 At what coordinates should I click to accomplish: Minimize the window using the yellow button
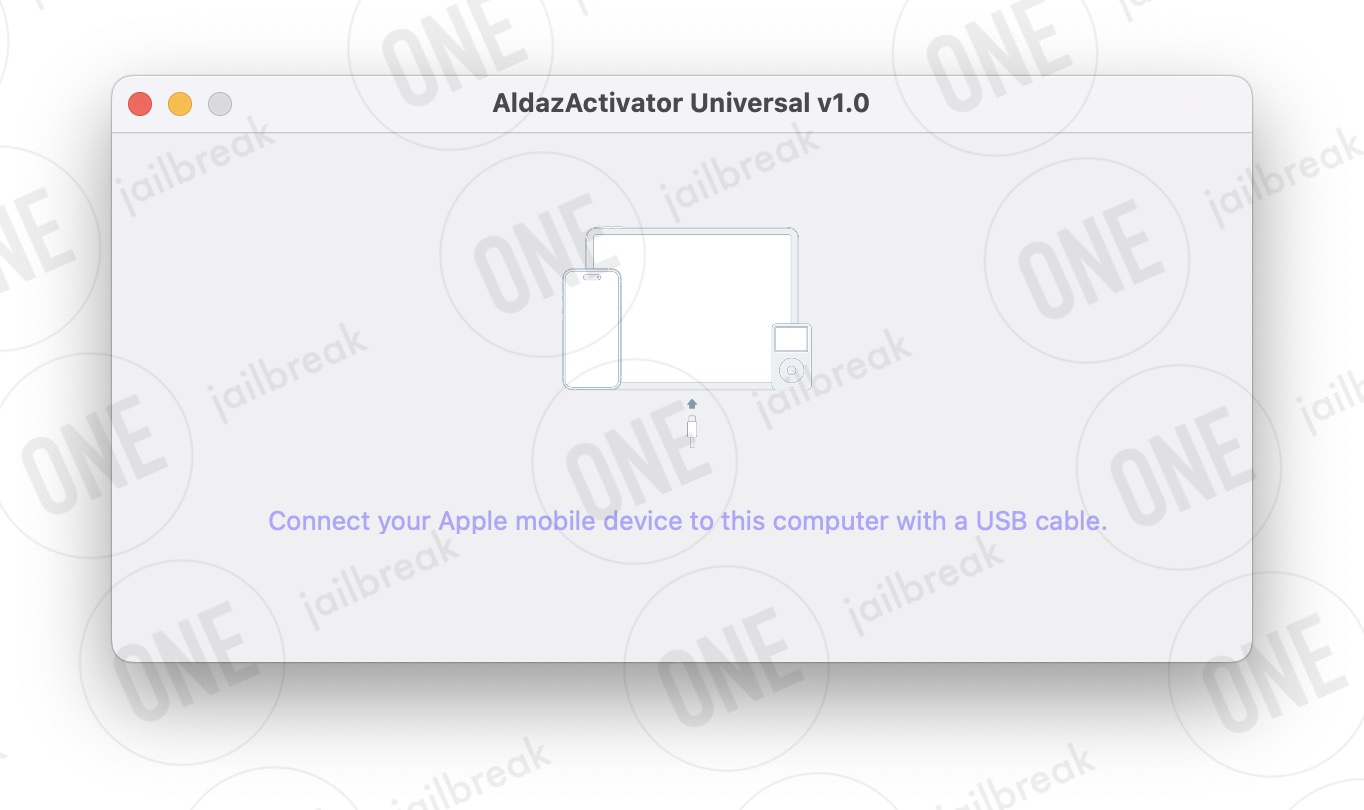[180, 104]
